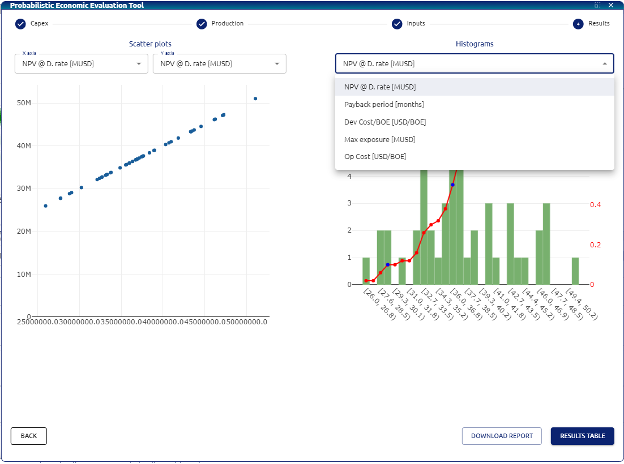Click the Production step checkmark icon
The height and width of the screenshot is (464, 624).
click(x=202, y=23)
